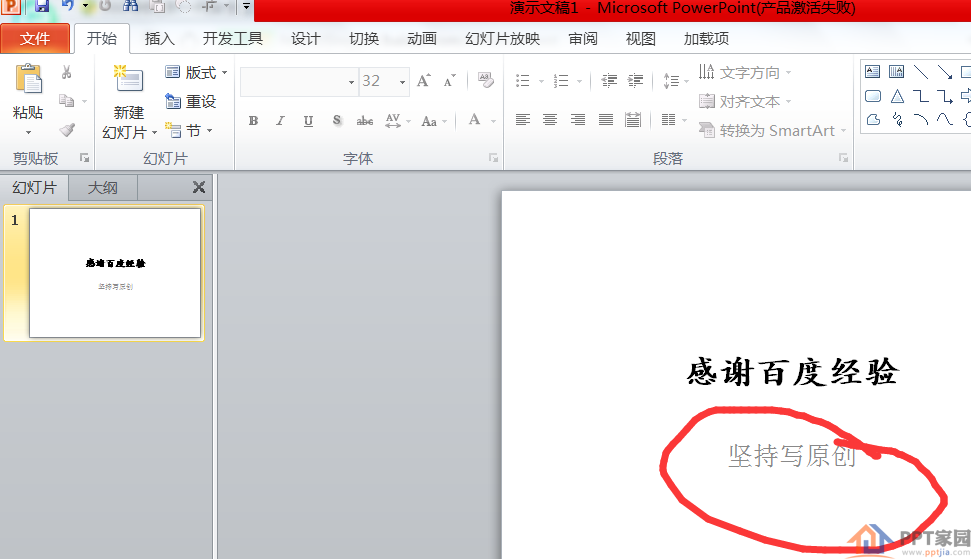Viewport: 971px width, 559px height.
Task: Open 转换为 SmartArt dropdown
Action: tap(772, 131)
